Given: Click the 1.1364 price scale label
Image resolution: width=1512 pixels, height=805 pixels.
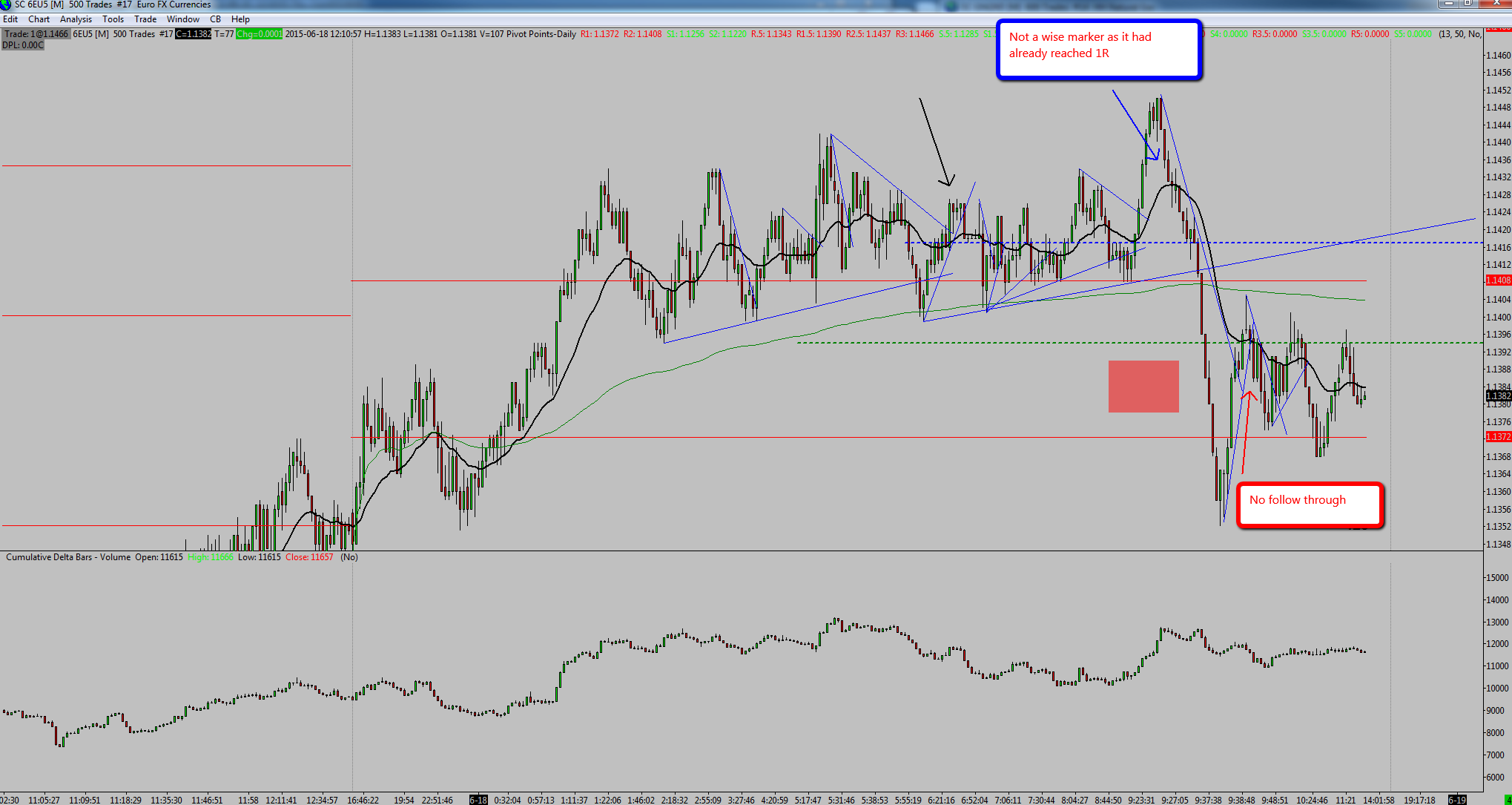Looking at the screenshot, I should 1498,474.
